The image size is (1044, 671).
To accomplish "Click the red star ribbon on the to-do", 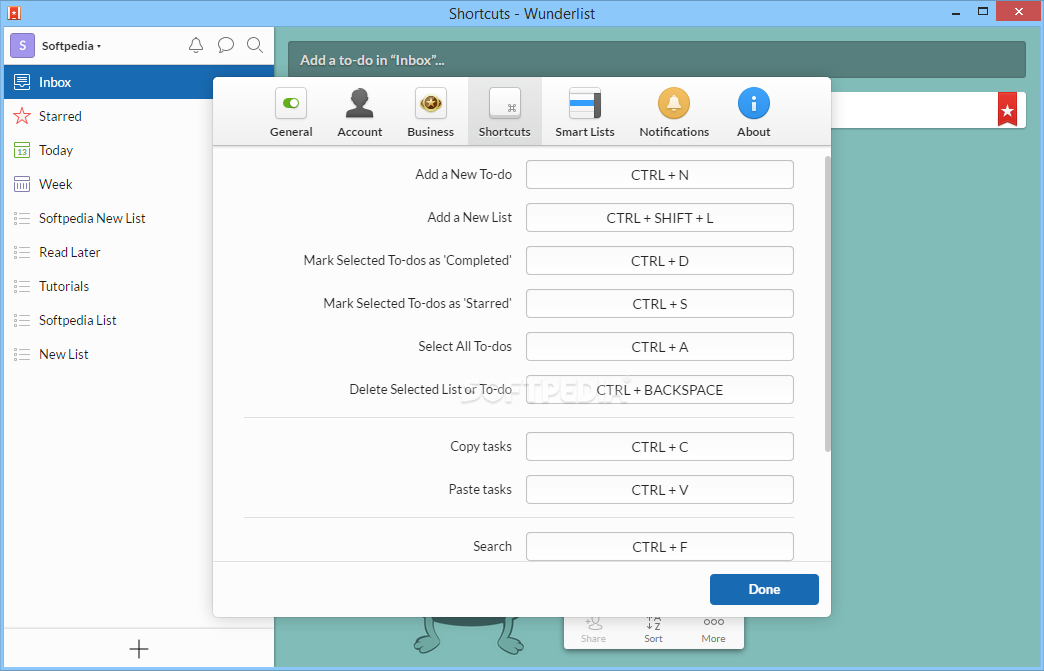I will coord(1007,110).
